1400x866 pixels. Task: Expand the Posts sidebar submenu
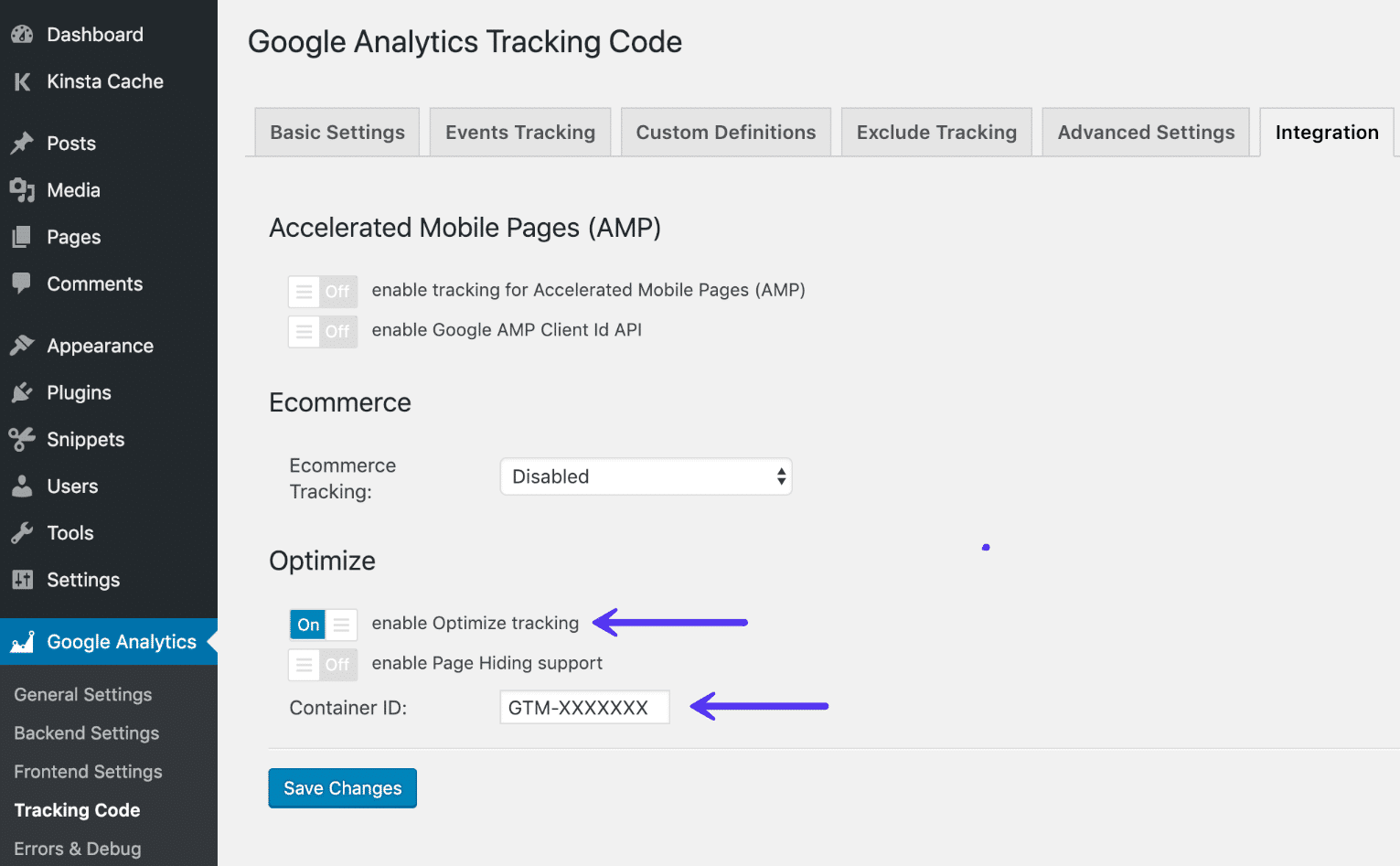[x=70, y=143]
